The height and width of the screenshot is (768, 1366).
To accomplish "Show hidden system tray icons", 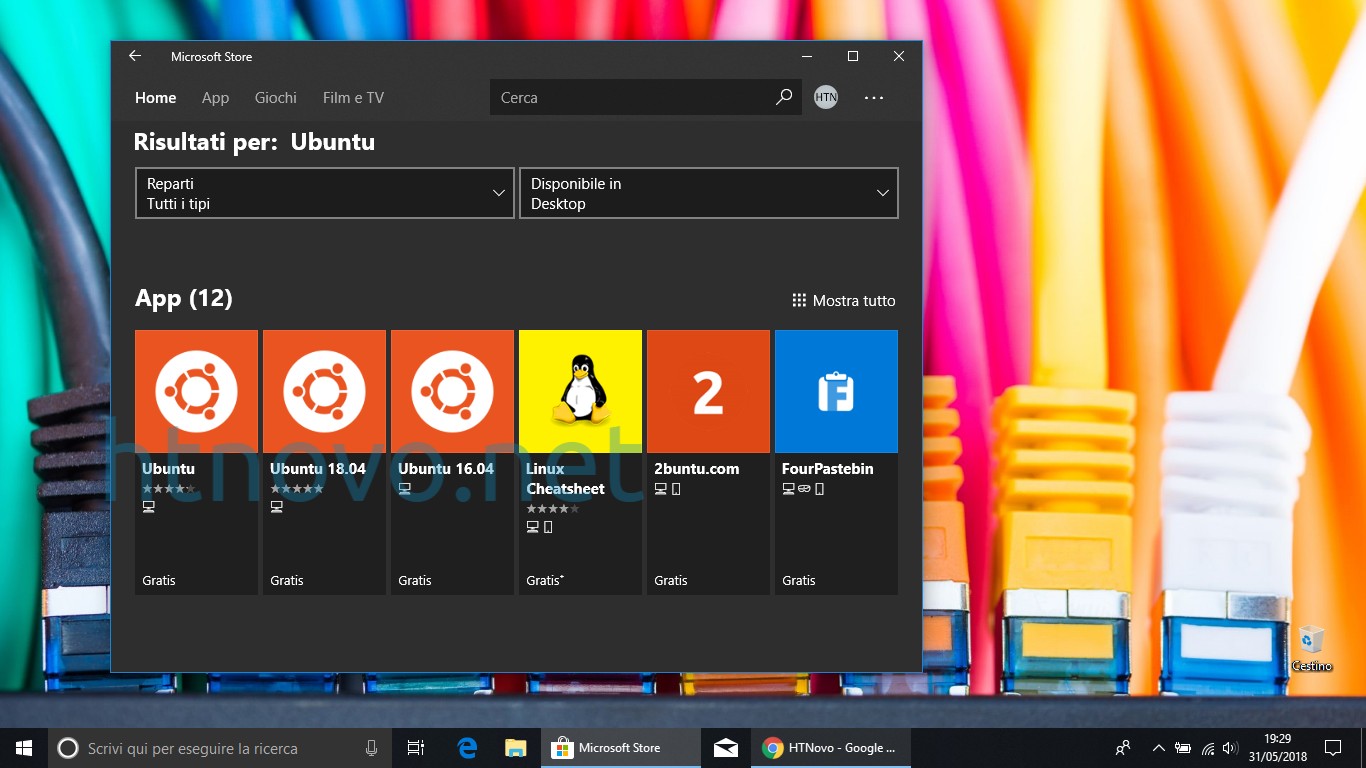I will click(x=1159, y=748).
